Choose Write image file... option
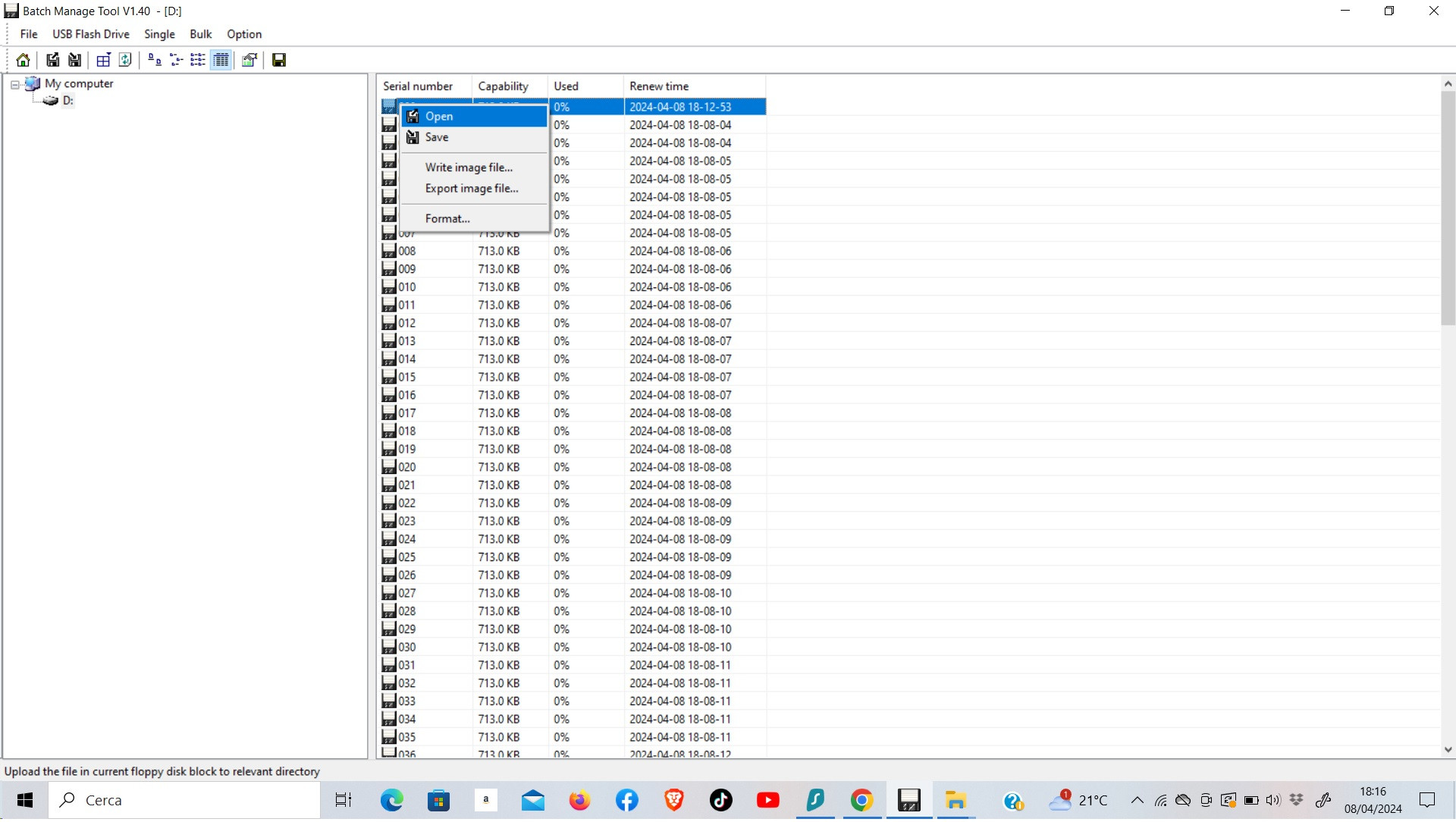Viewport: 1456px width, 822px height. click(x=469, y=168)
